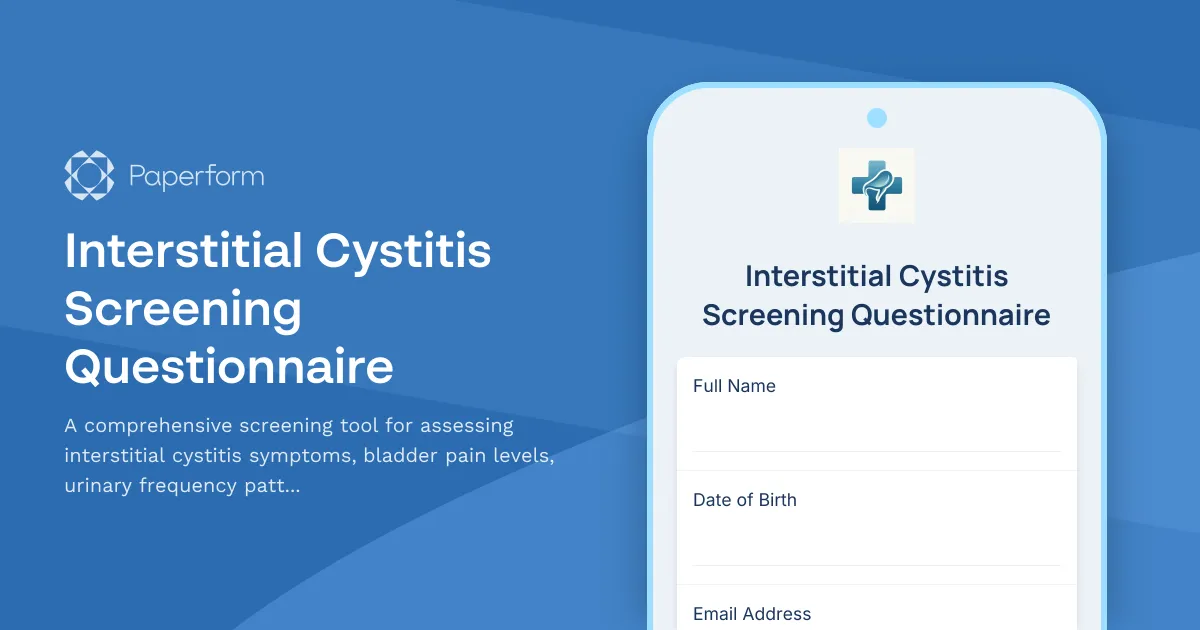
Task: Select the form title inside the phone preview
Action: point(877,295)
